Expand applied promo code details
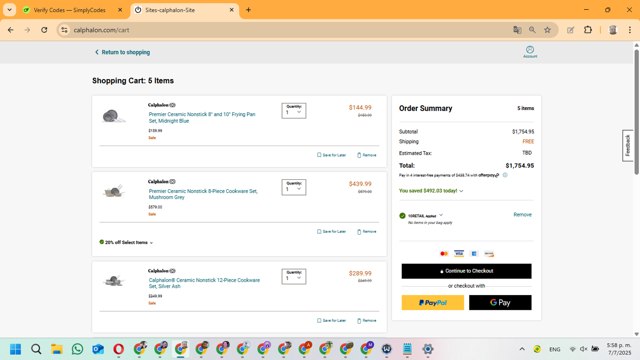This screenshot has width=640, height=360. click(441, 215)
